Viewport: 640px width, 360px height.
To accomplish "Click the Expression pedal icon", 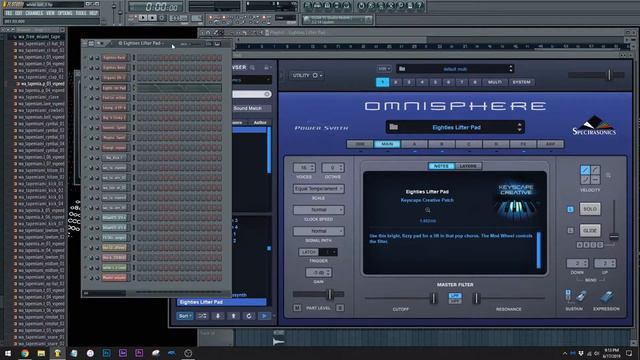I will (x=607, y=297).
